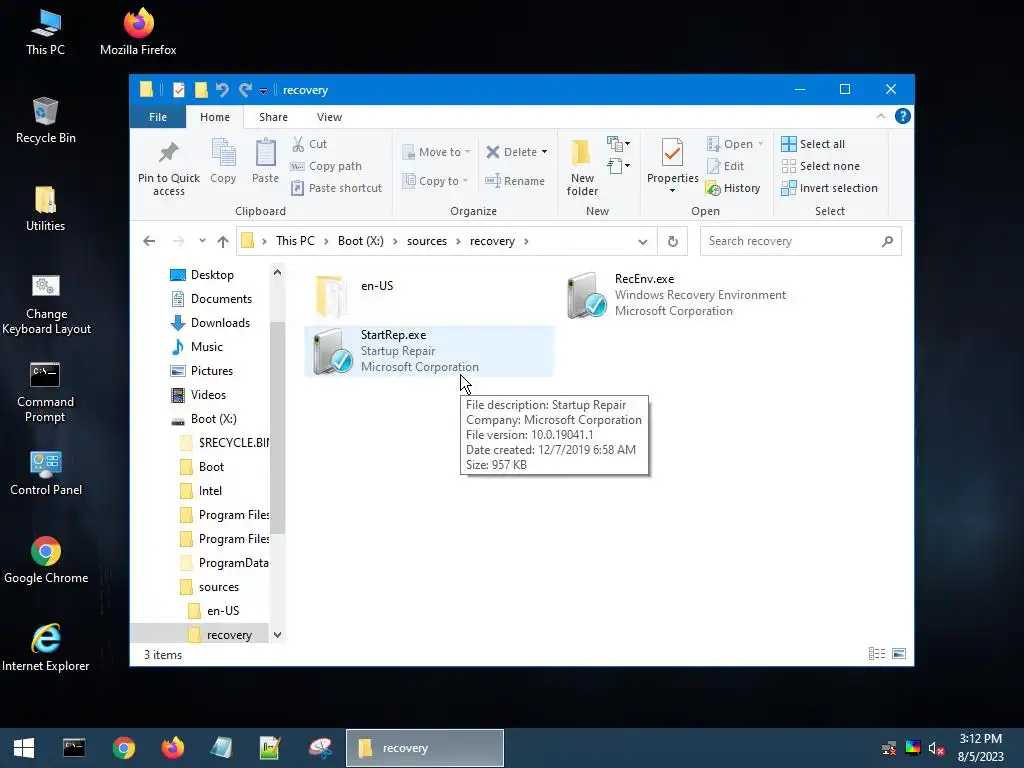Click the Pin to Quick access icon
1024x768 pixels.
(x=168, y=152)
